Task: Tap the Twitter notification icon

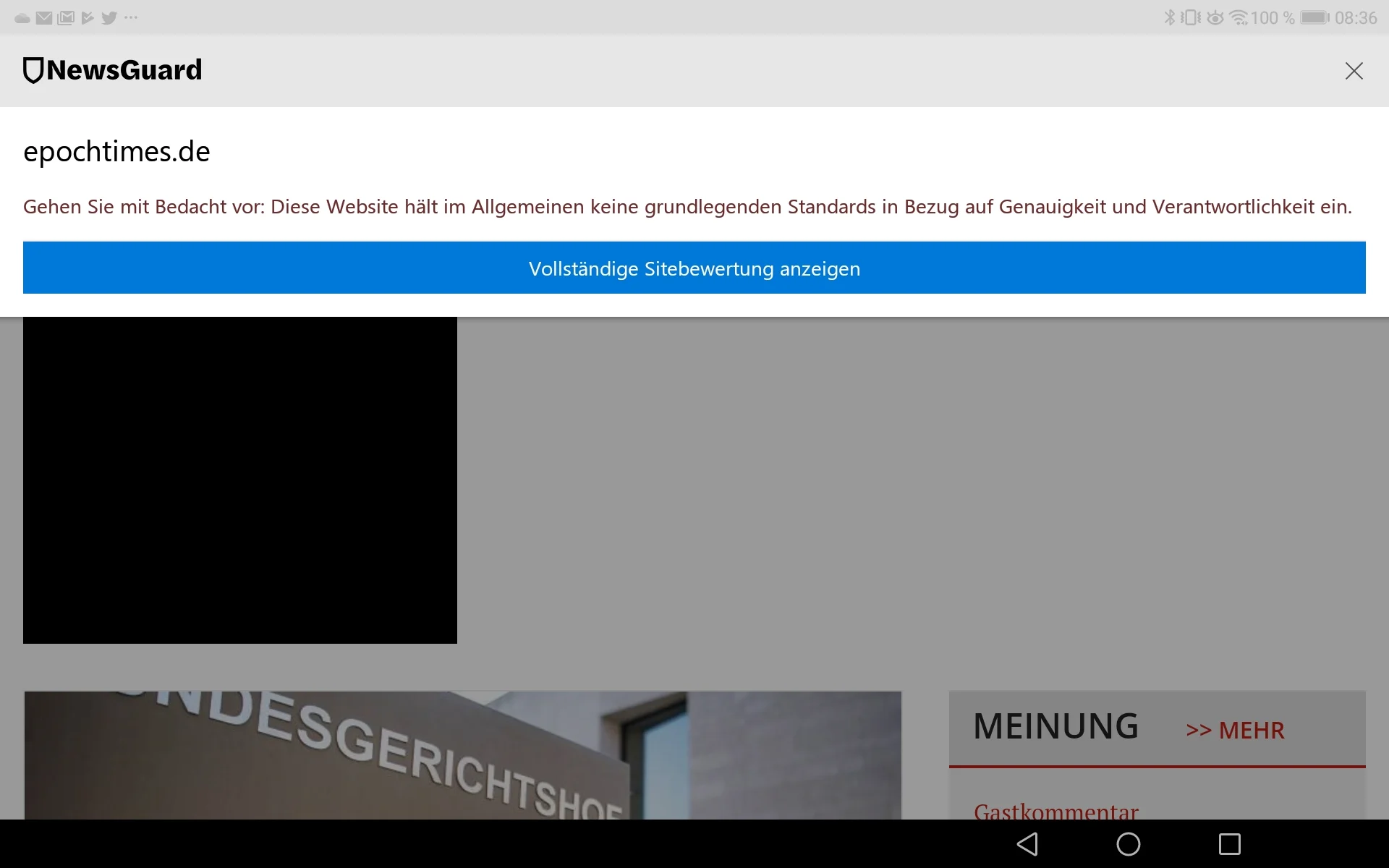Action: [x=109, y=18]
